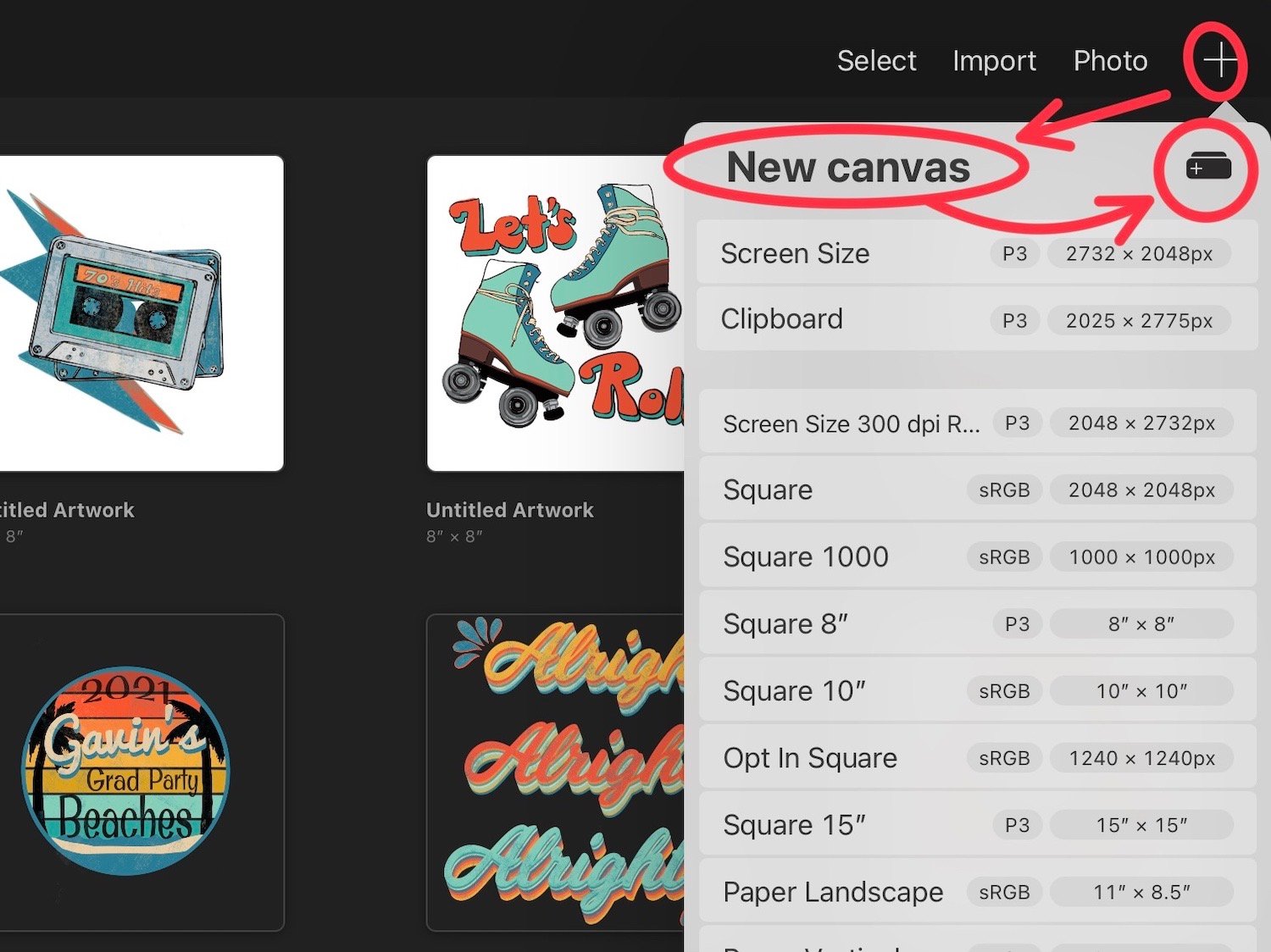Select the Screen Size canvas preset
Screen dimensions: 1271x952
(974, 253)
